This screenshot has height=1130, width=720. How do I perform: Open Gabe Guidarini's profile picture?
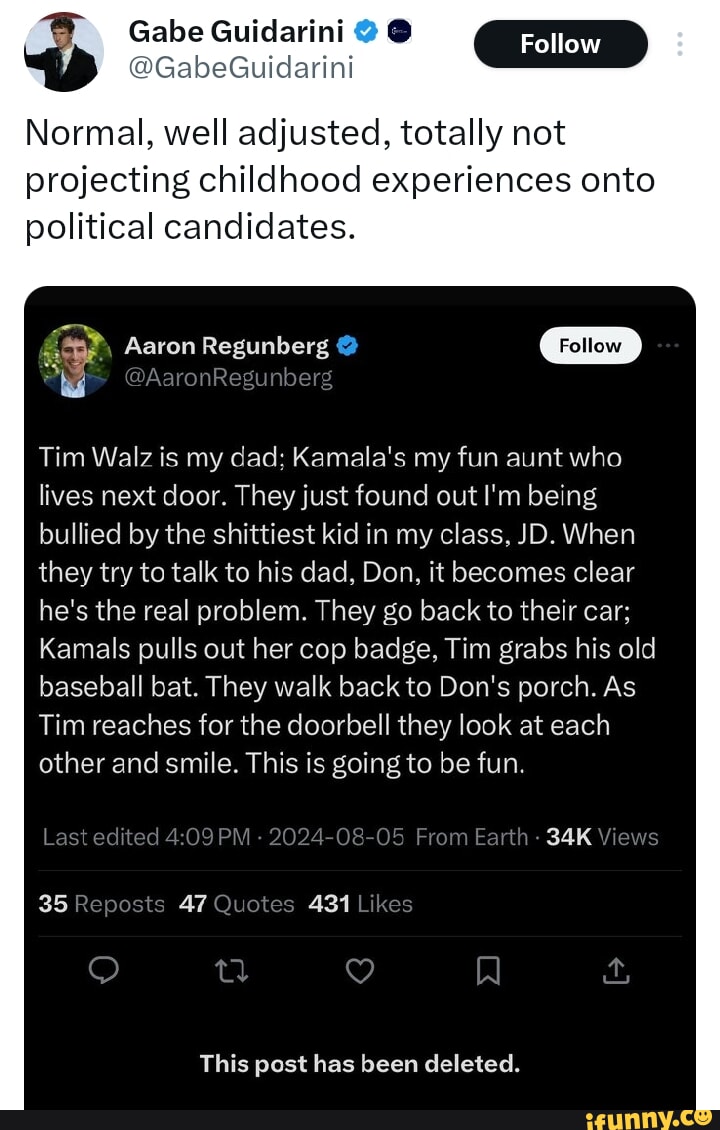(62, 50)
